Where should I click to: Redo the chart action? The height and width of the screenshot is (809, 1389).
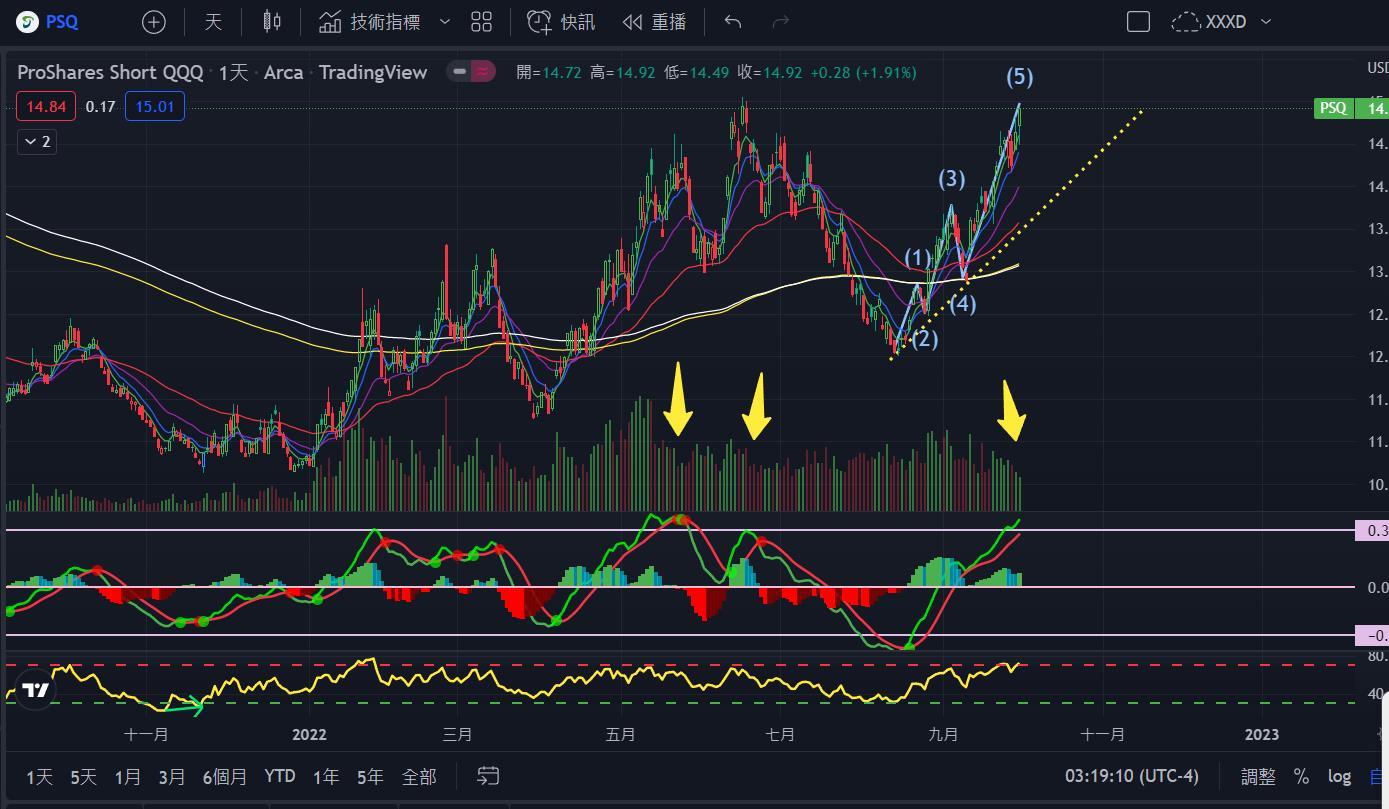click(781, 21)
